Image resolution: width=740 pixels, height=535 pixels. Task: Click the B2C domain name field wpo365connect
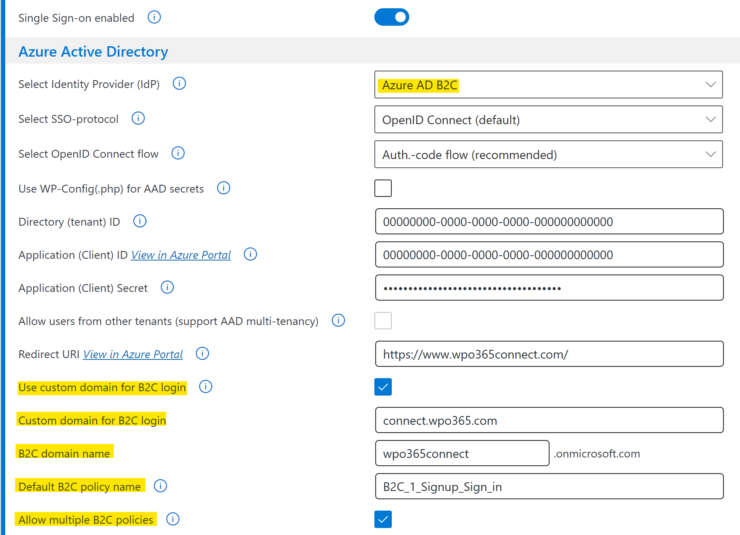coord(462,453)
